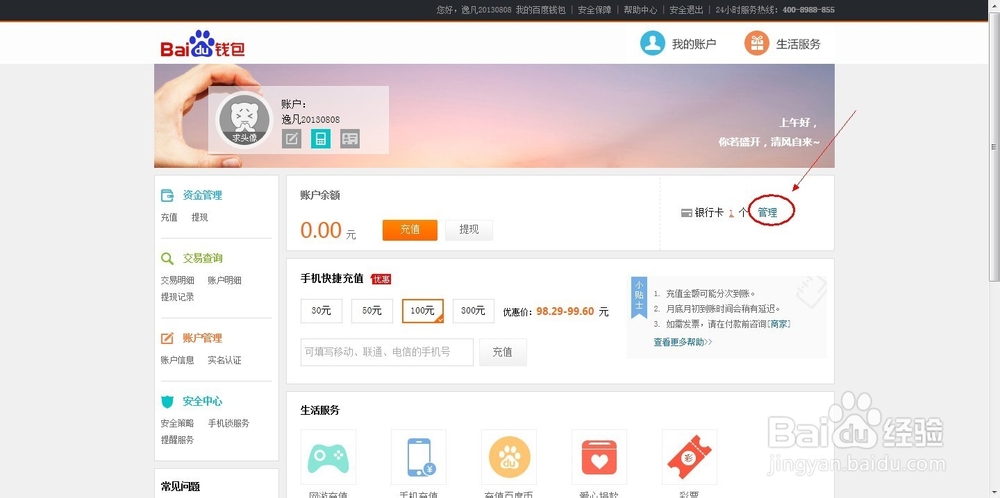This screenshot has height=498, width=1000.
Task: Open the 我的账户 tab label
Action: tap(694, 44)
